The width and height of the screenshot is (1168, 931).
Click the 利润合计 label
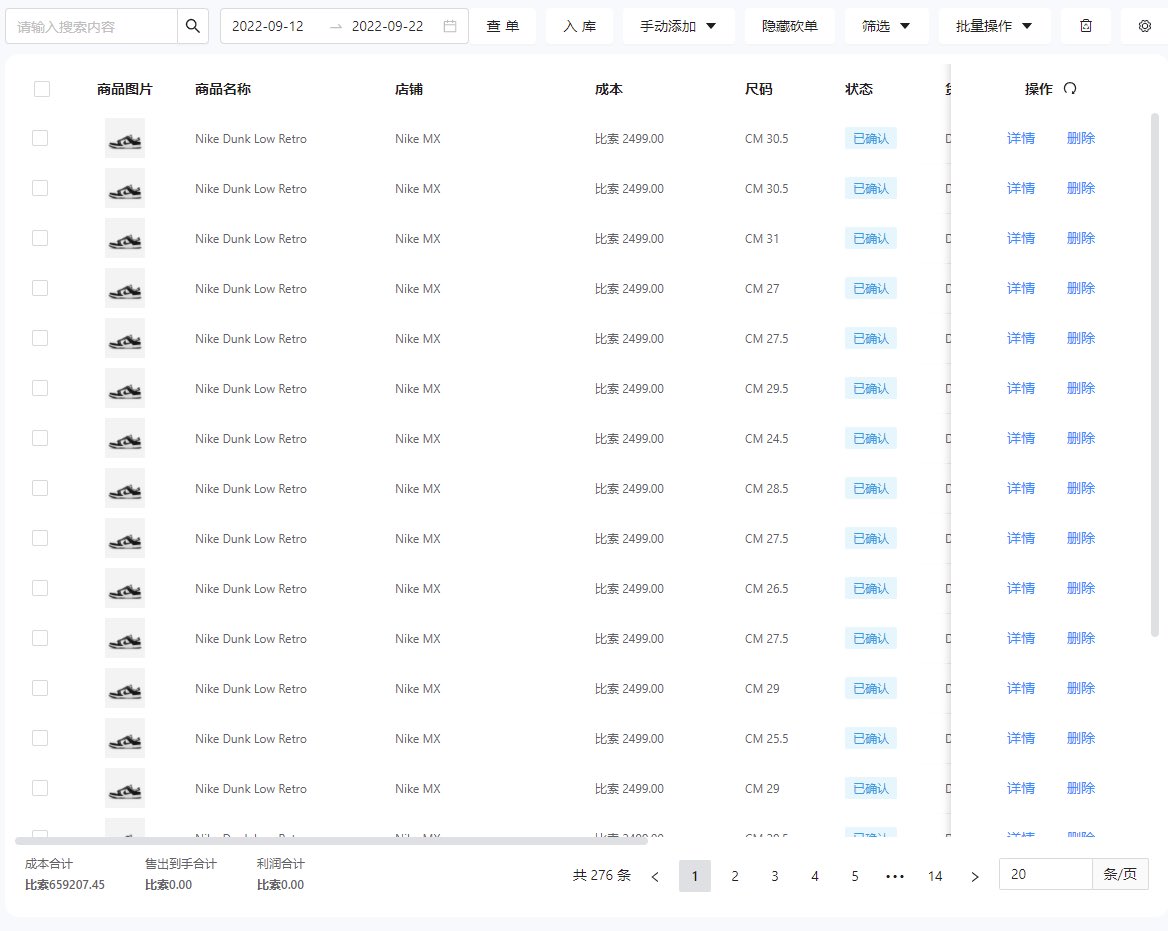click(281, 864)
